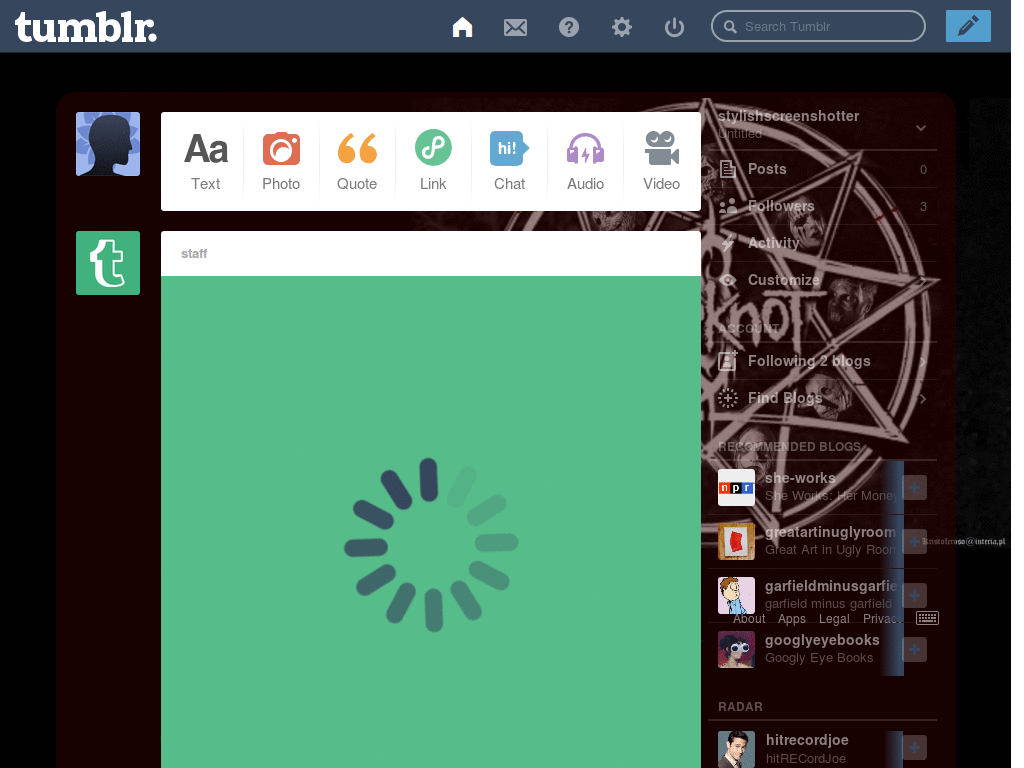Follow googlyeyebooks with the plus button
The image size is (1024, 768).
point(914,650)
